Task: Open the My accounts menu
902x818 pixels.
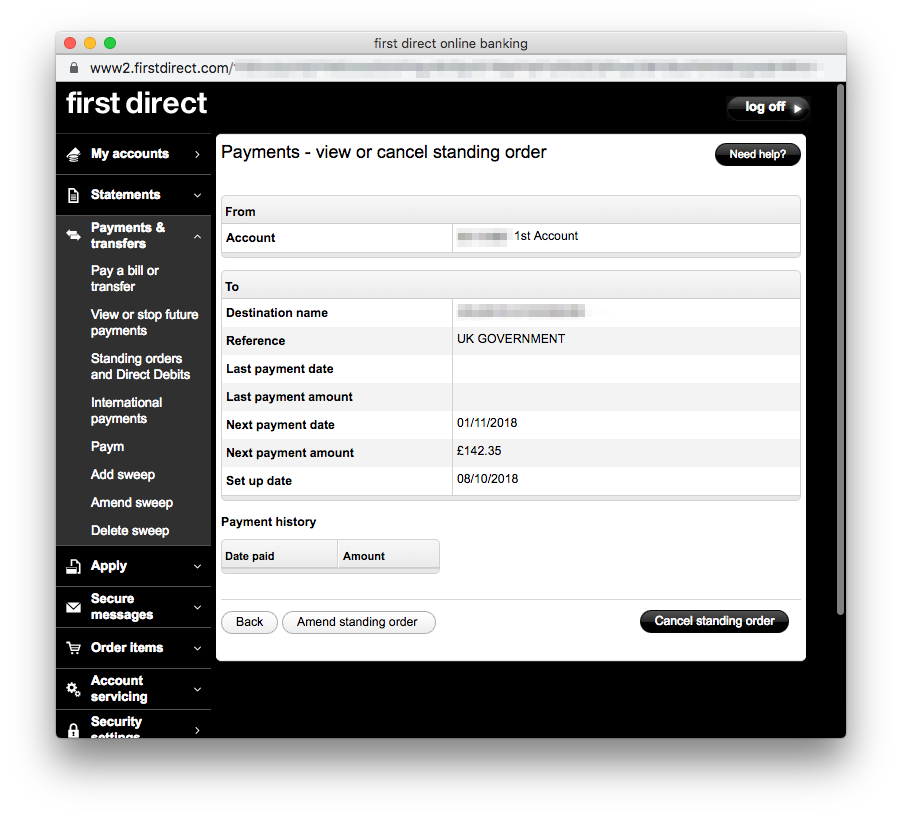Action: pos(133,154)
